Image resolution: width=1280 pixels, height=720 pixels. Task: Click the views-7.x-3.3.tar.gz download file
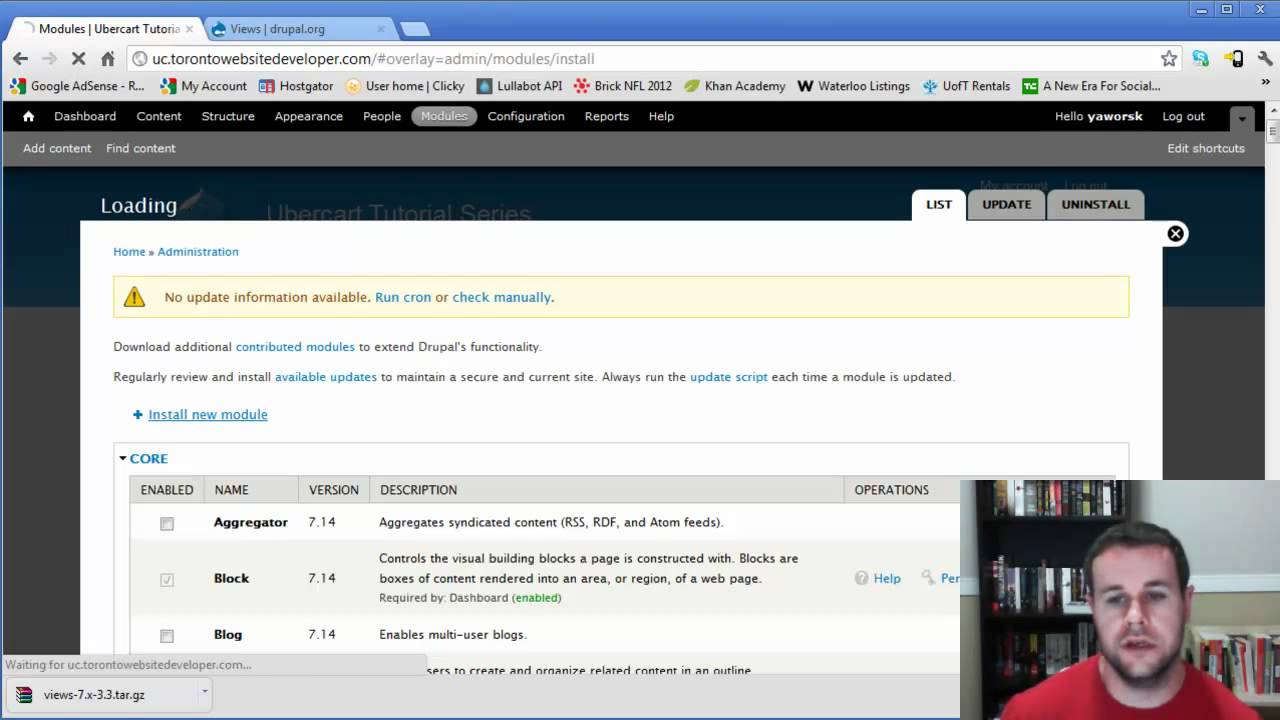(x=94, y=695)
